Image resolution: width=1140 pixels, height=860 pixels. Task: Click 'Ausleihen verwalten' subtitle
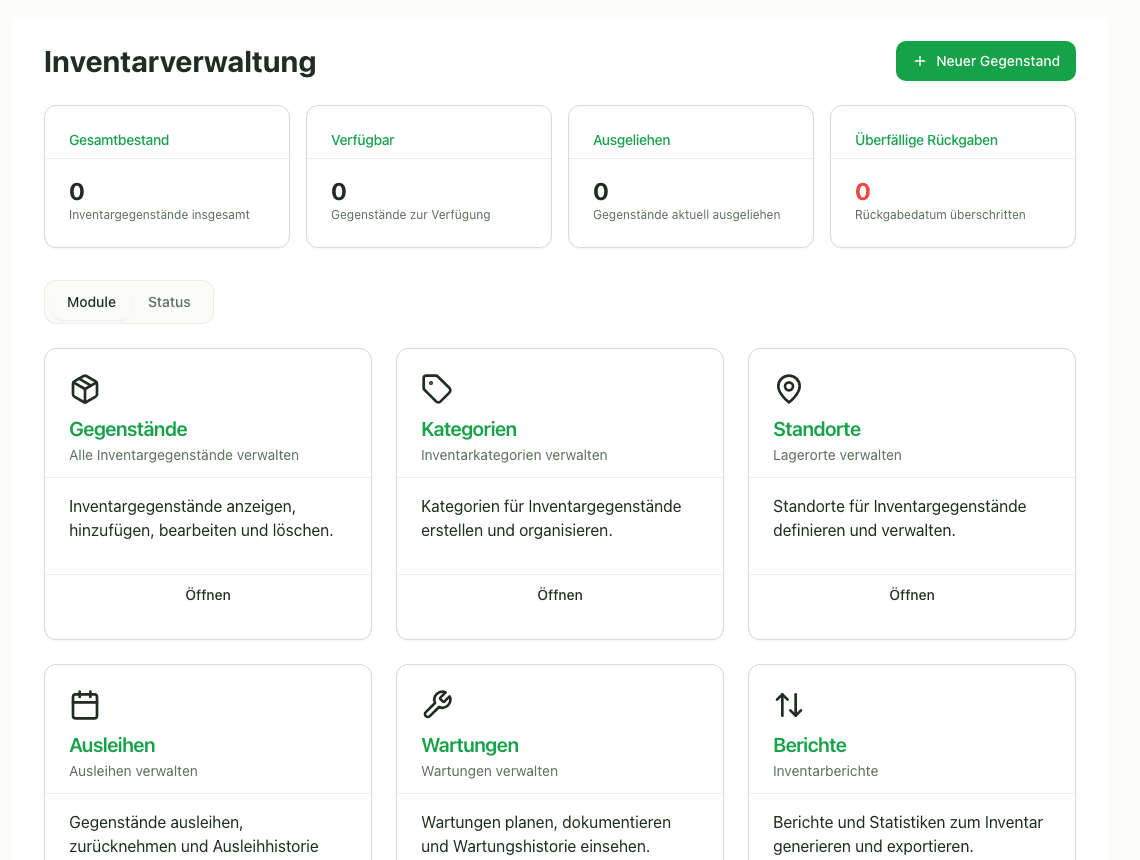tap(133, 771)
